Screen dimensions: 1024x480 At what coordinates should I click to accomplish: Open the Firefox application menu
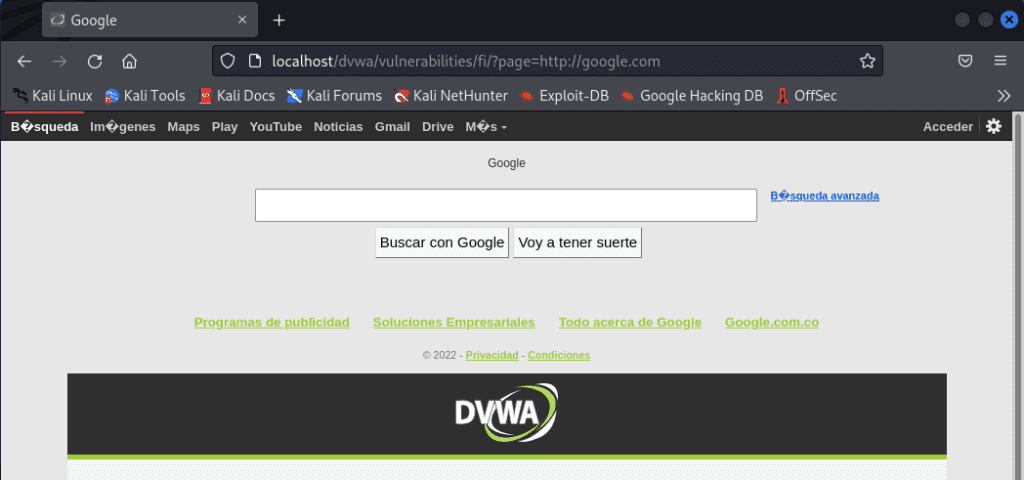tap(1000, 61)
